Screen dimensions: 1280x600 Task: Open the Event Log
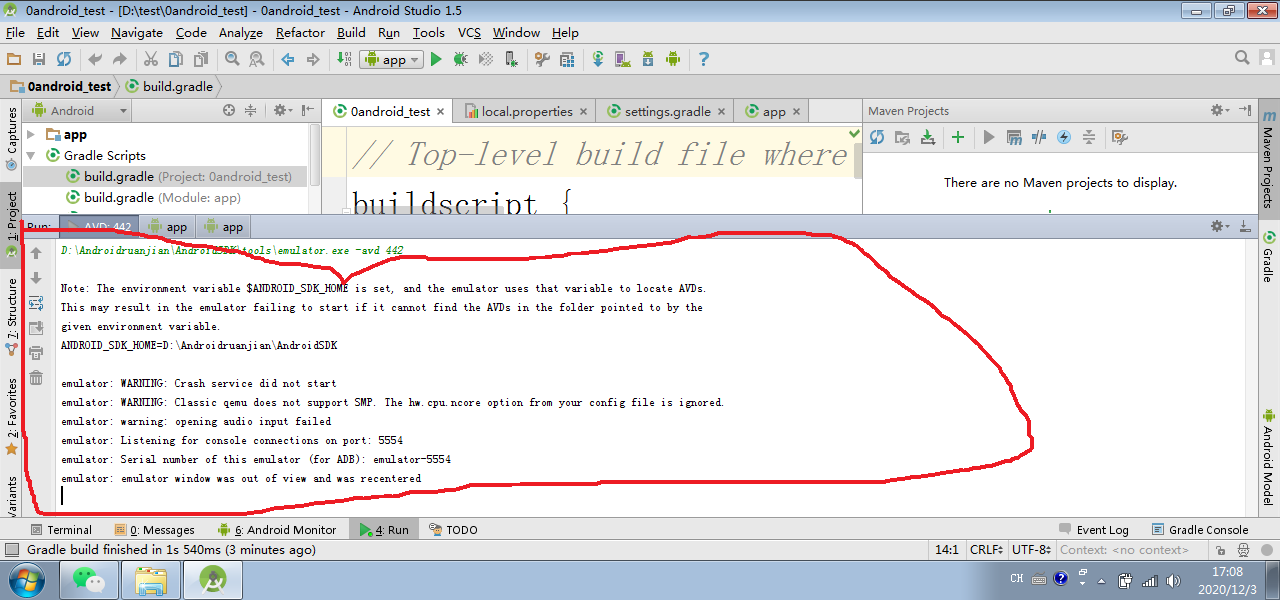click(1093, 530)
